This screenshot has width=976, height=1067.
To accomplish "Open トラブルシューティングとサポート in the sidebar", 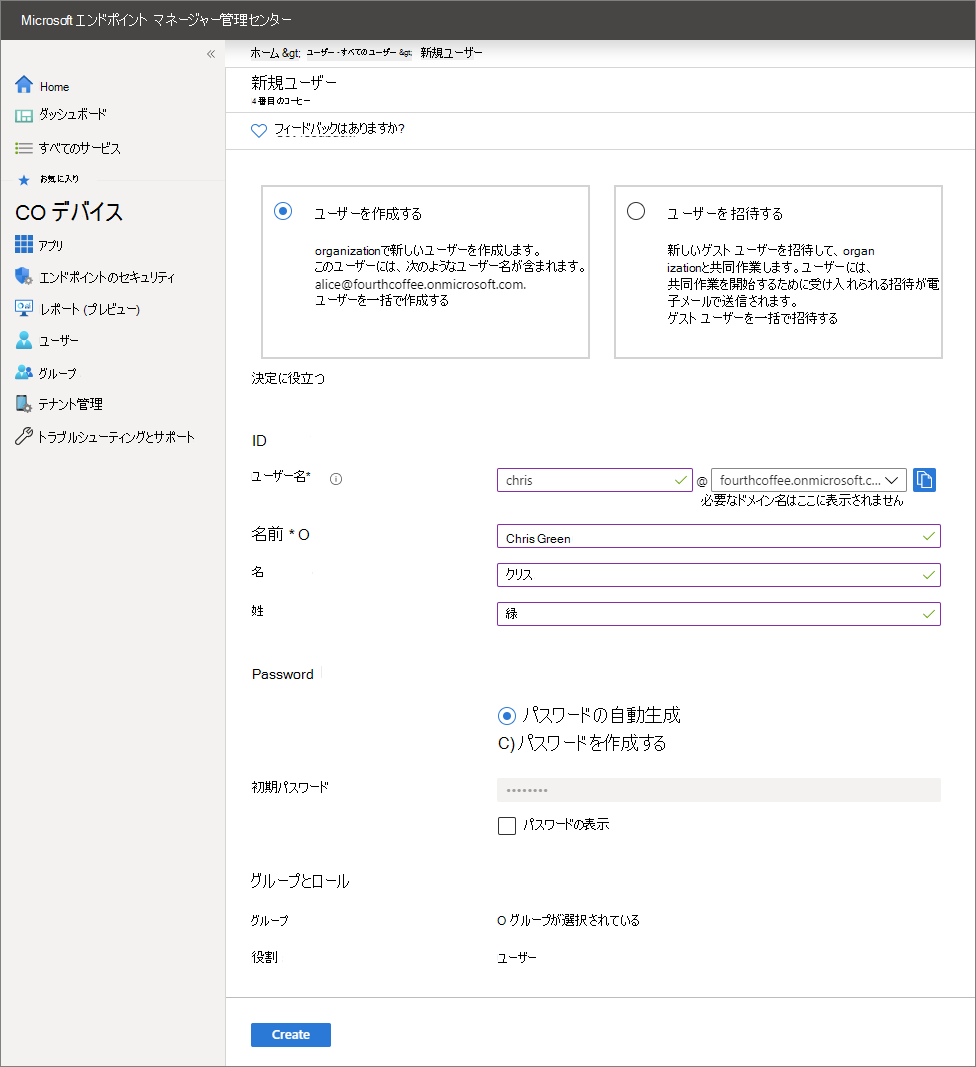I will coord(116,437).
